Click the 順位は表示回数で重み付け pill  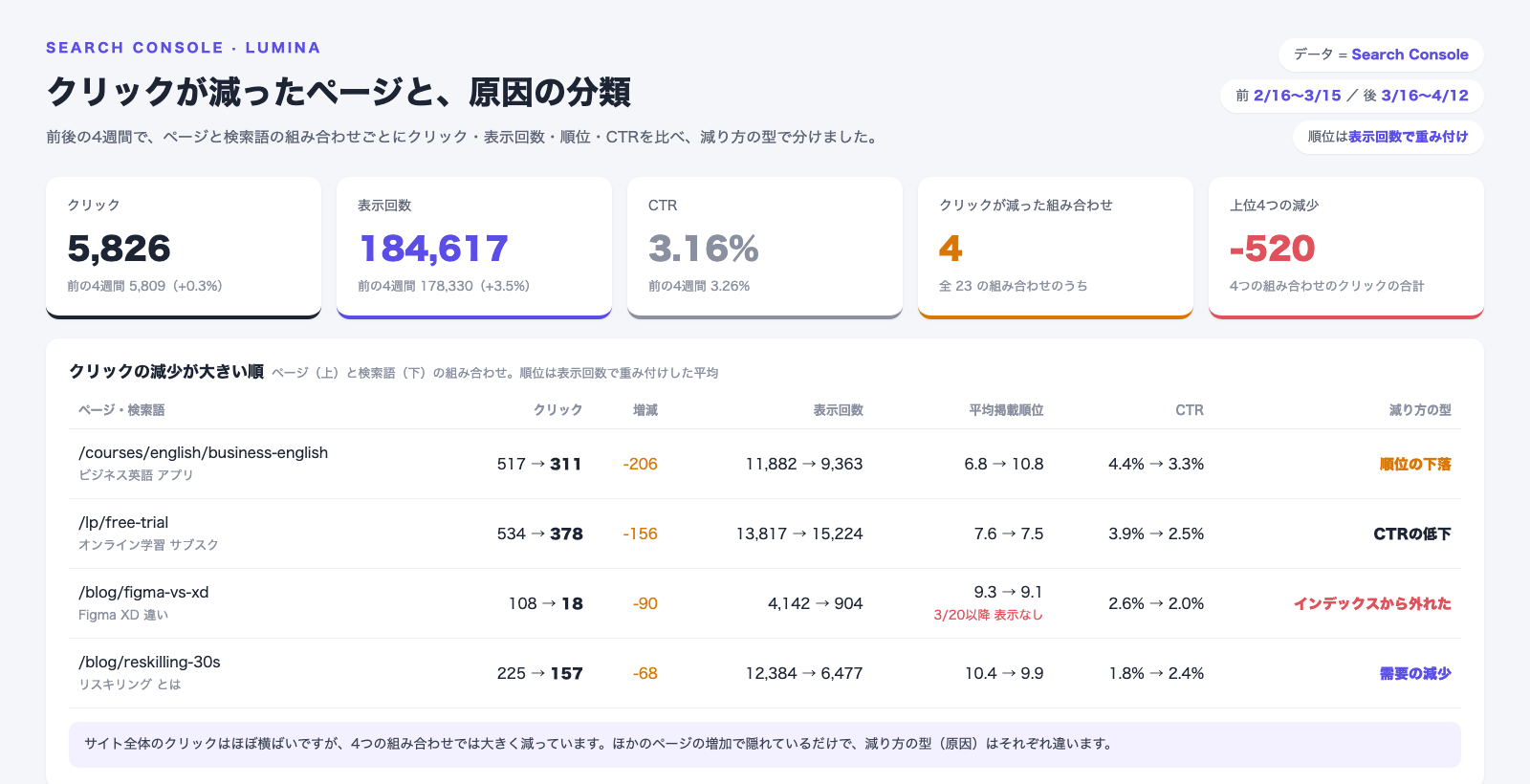1388,137
